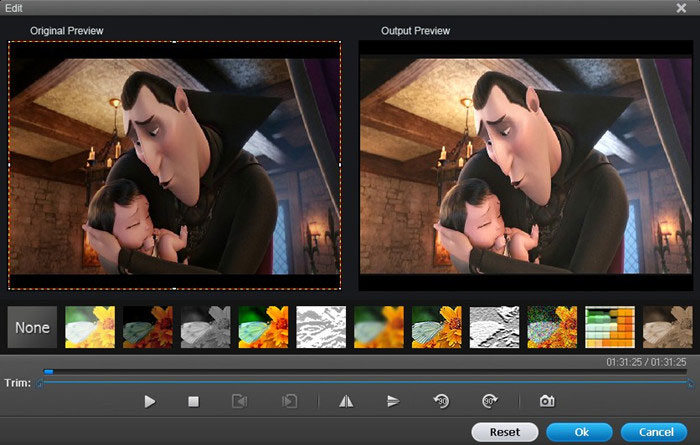Screen dimensions: 700x445
Task: Apply the blur effect thumbnail
Action: [x=379, y=327]
